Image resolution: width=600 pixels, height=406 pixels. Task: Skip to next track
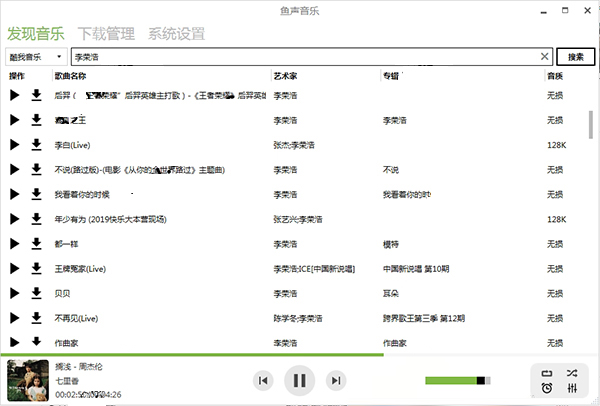(x=336, y=380)
